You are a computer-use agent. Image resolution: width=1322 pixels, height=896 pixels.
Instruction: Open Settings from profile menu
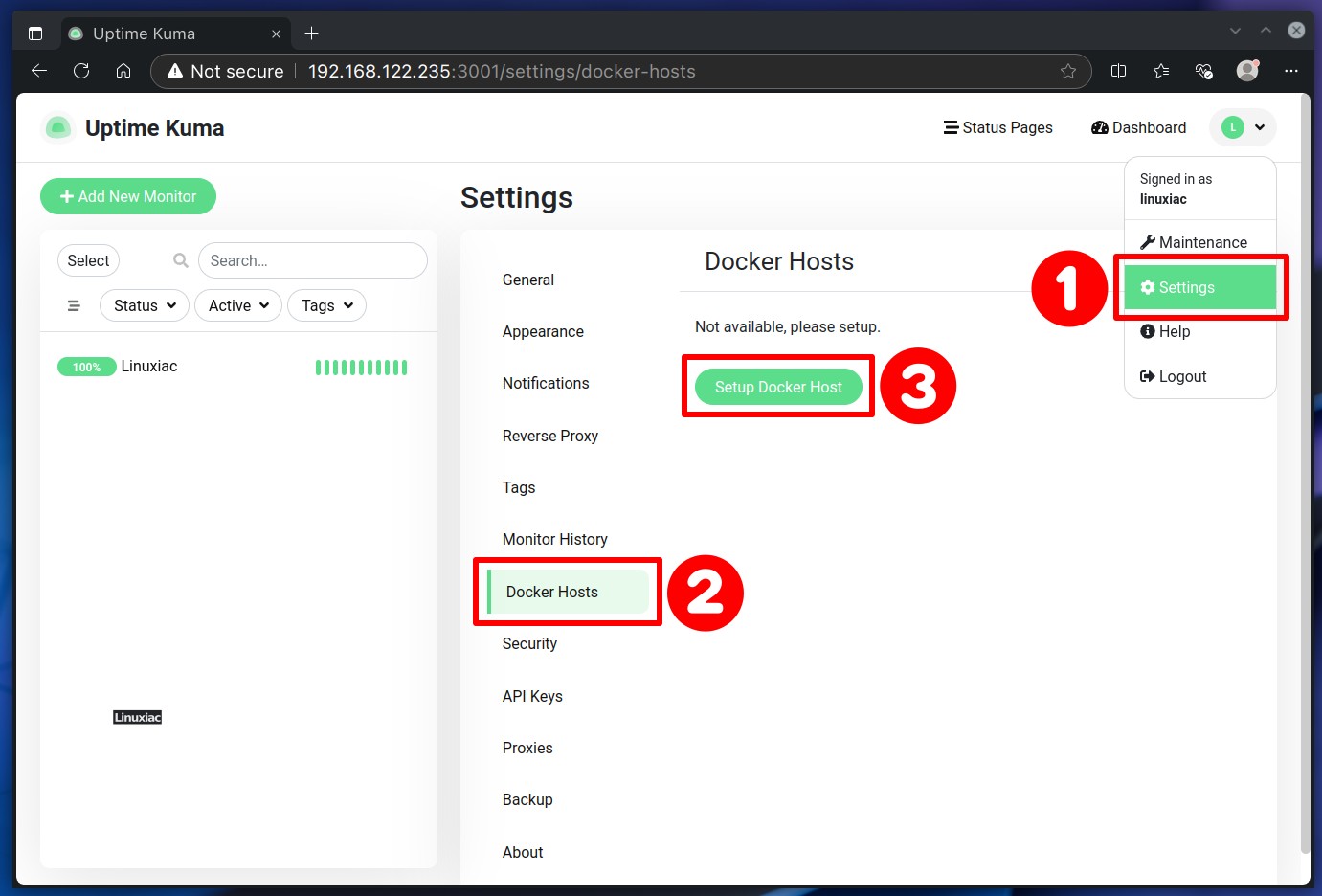point(1200,287)
